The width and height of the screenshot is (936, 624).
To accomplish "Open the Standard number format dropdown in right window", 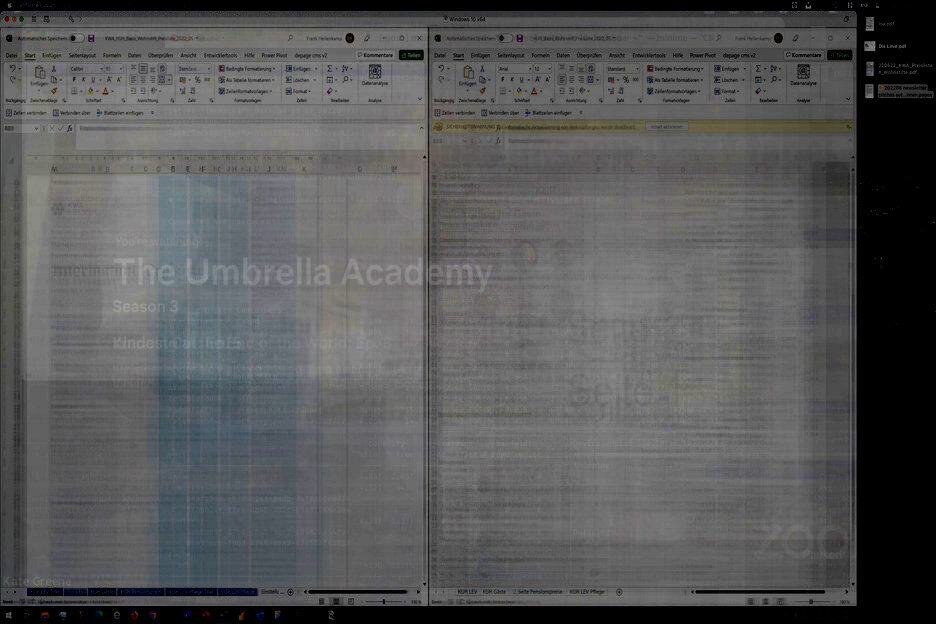I will pos(637,69).
